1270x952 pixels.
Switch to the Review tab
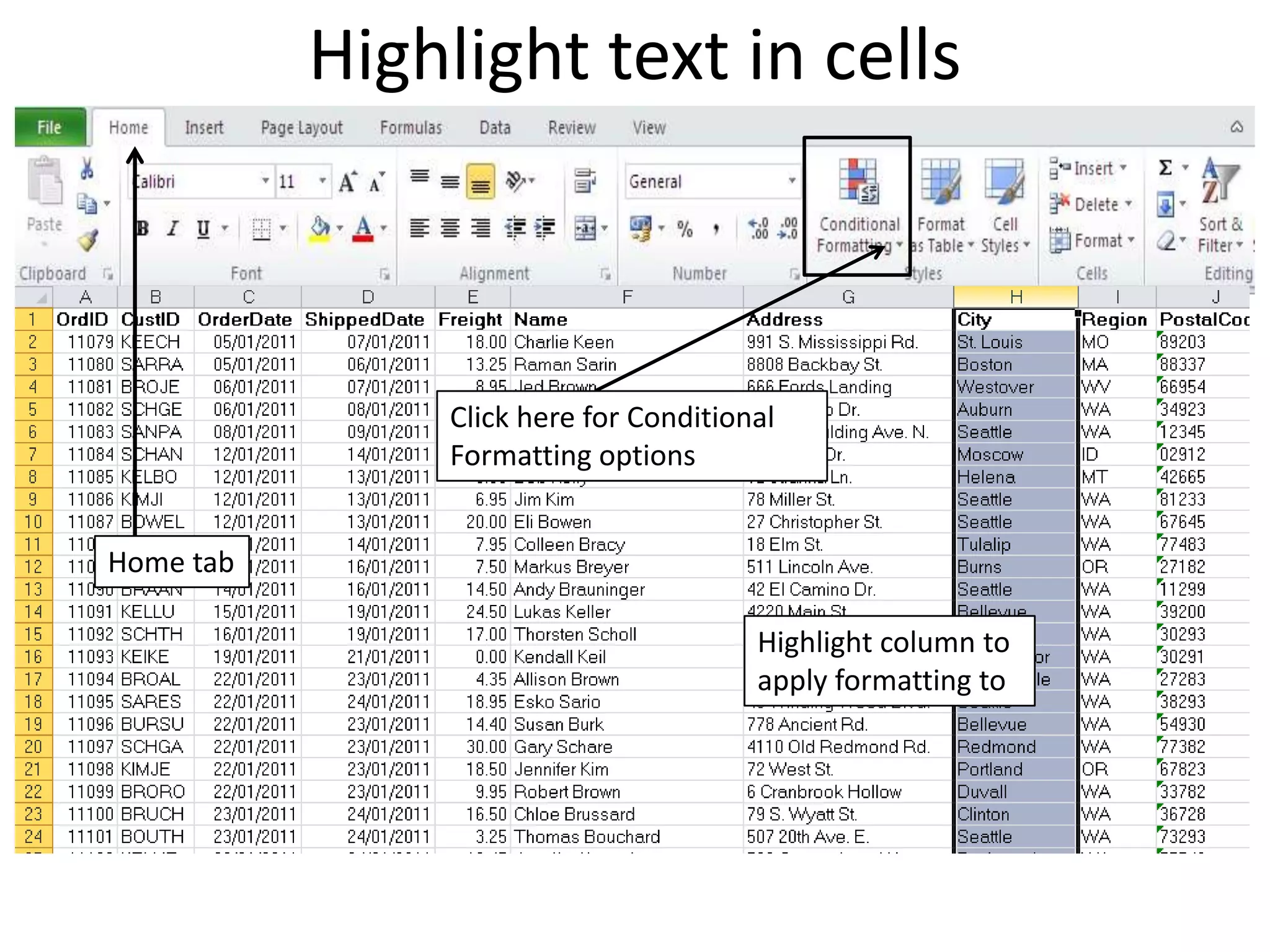pos(572,128)
